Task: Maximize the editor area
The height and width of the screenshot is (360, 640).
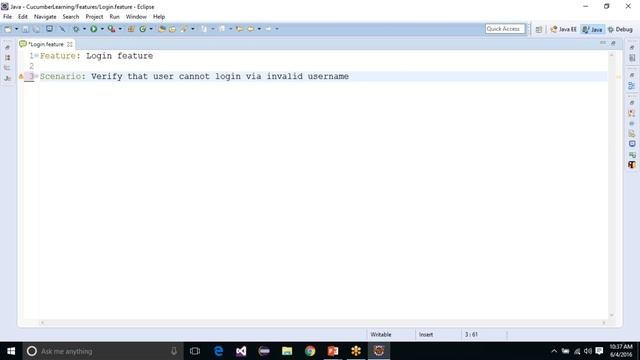Action: tap(613, 43)
